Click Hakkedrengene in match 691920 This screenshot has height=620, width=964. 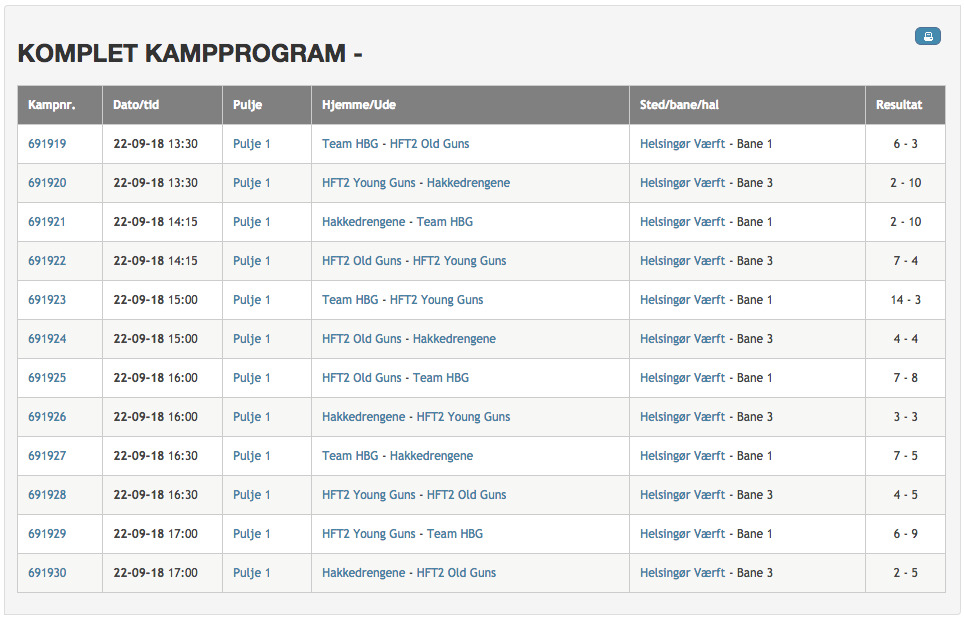click(468, 183)
